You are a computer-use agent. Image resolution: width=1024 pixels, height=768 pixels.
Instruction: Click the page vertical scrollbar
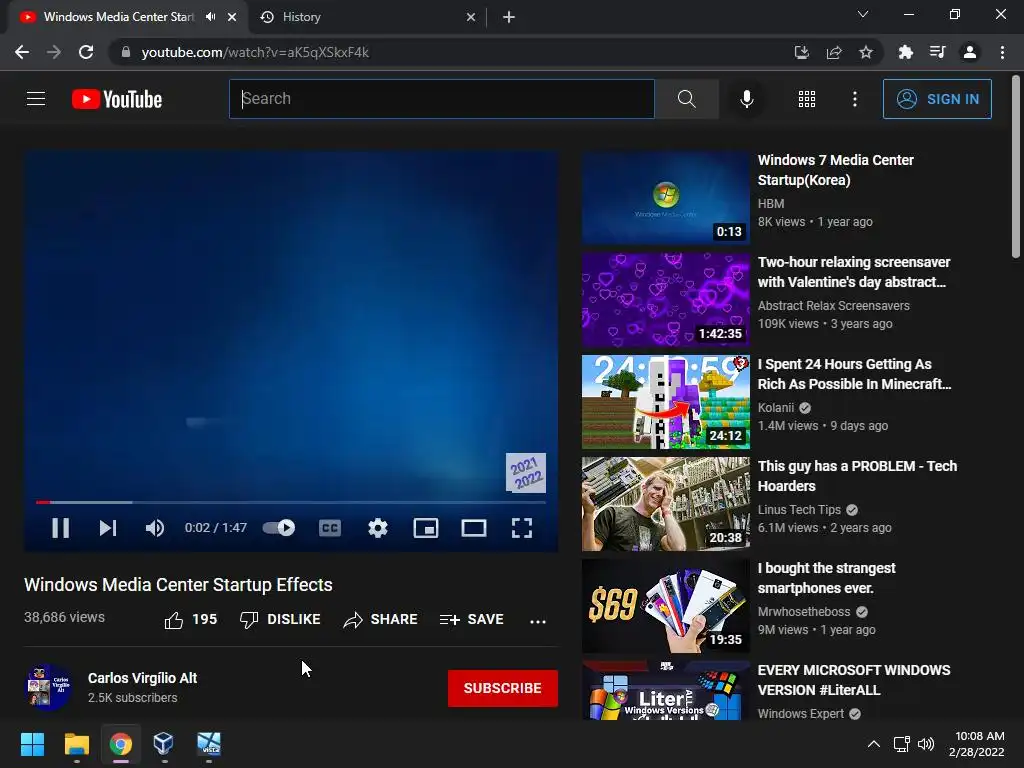coord(1016,167)
